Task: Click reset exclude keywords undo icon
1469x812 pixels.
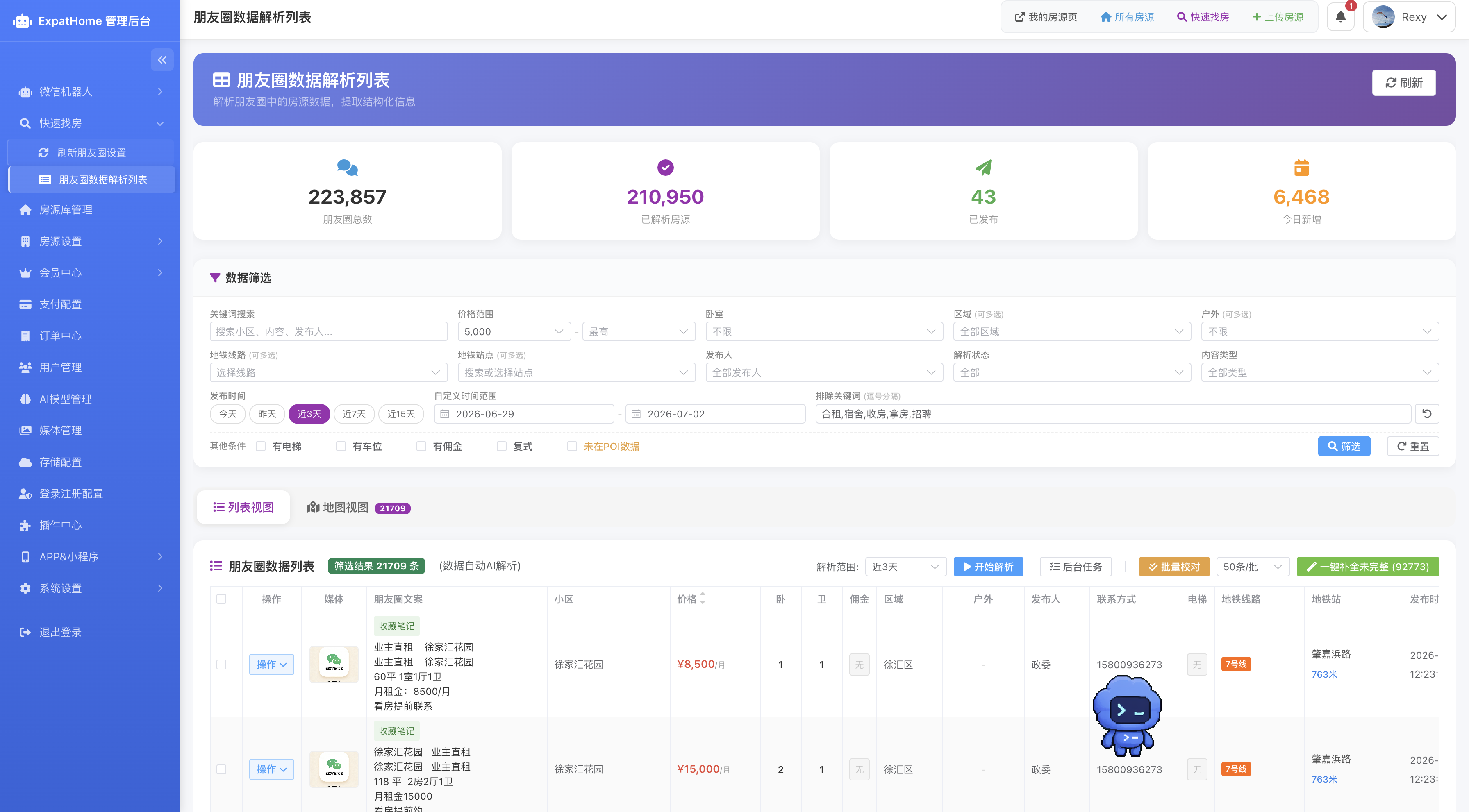Action: pyautogui.click(x=1427, y=414)
